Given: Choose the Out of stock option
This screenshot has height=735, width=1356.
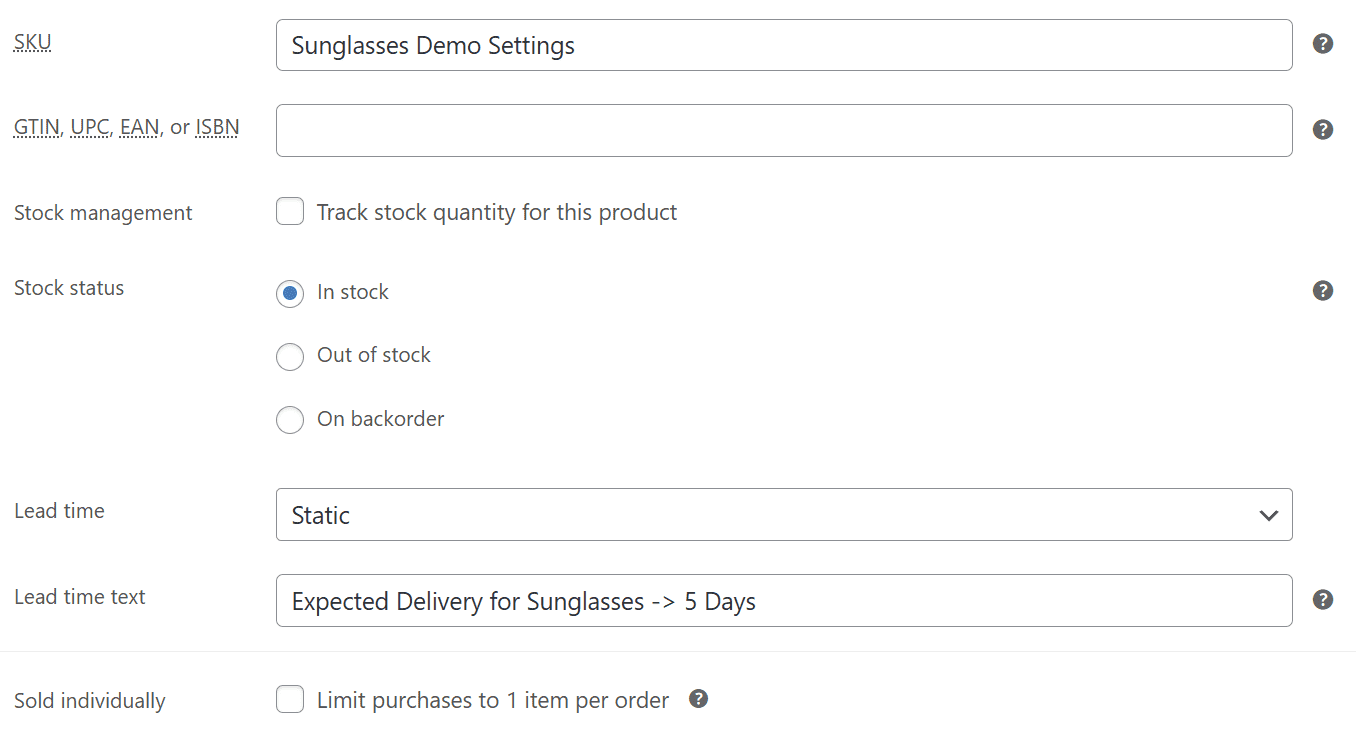Looking at the screenshot, I should pyautogui.click(x=290, y=356).
